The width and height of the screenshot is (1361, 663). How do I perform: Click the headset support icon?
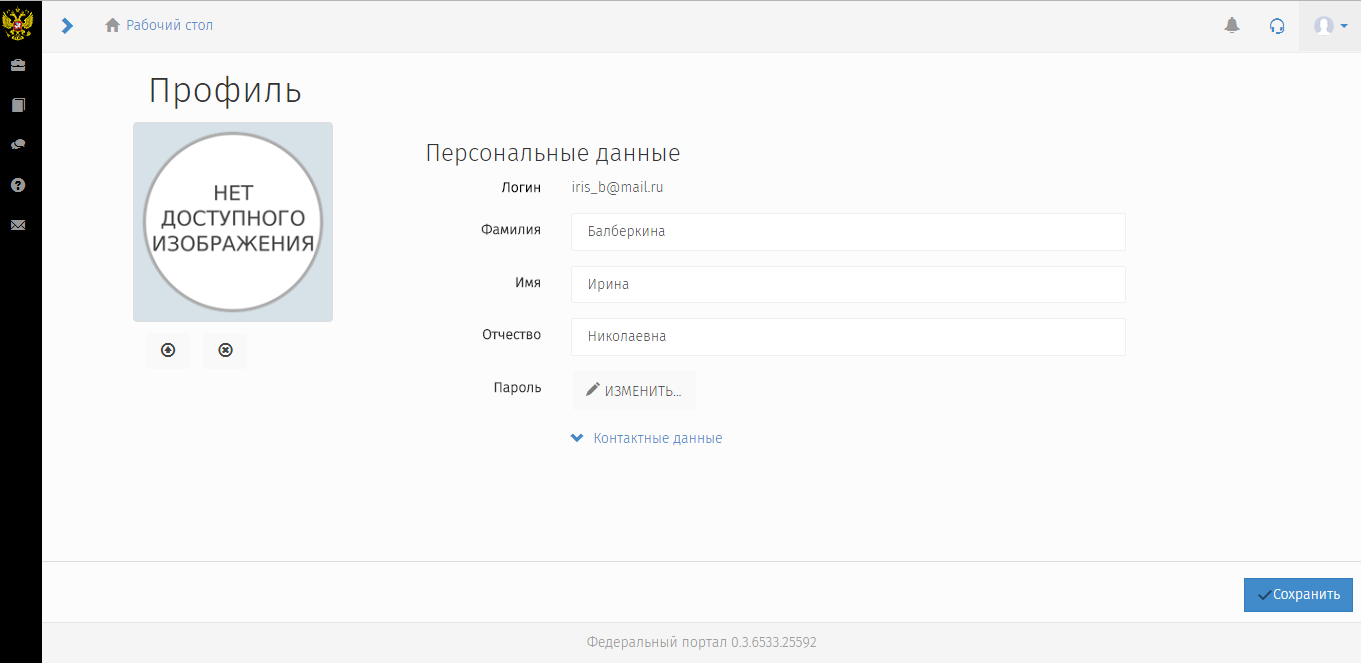(1277, 26)
